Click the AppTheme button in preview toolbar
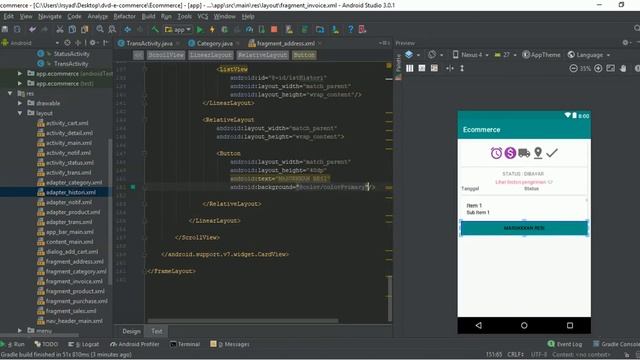This screenshot has height=360, width=640. [541, 55]
